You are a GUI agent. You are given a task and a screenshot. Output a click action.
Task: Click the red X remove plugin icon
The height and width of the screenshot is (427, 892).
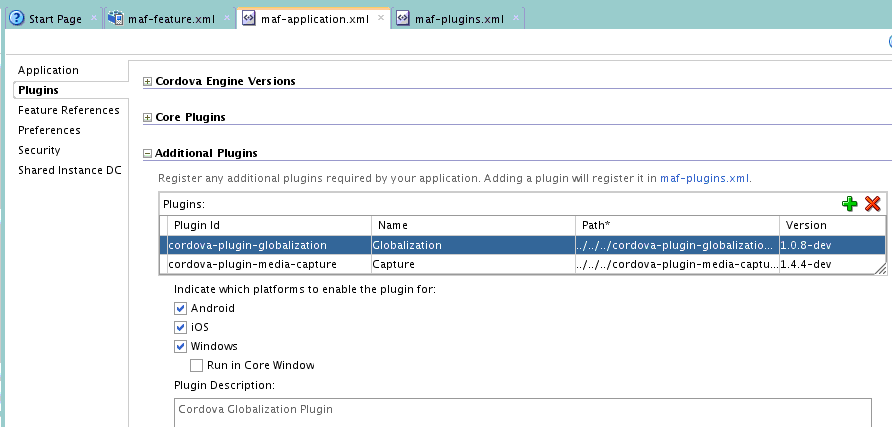pyautogui.click(x=872, y=204)
